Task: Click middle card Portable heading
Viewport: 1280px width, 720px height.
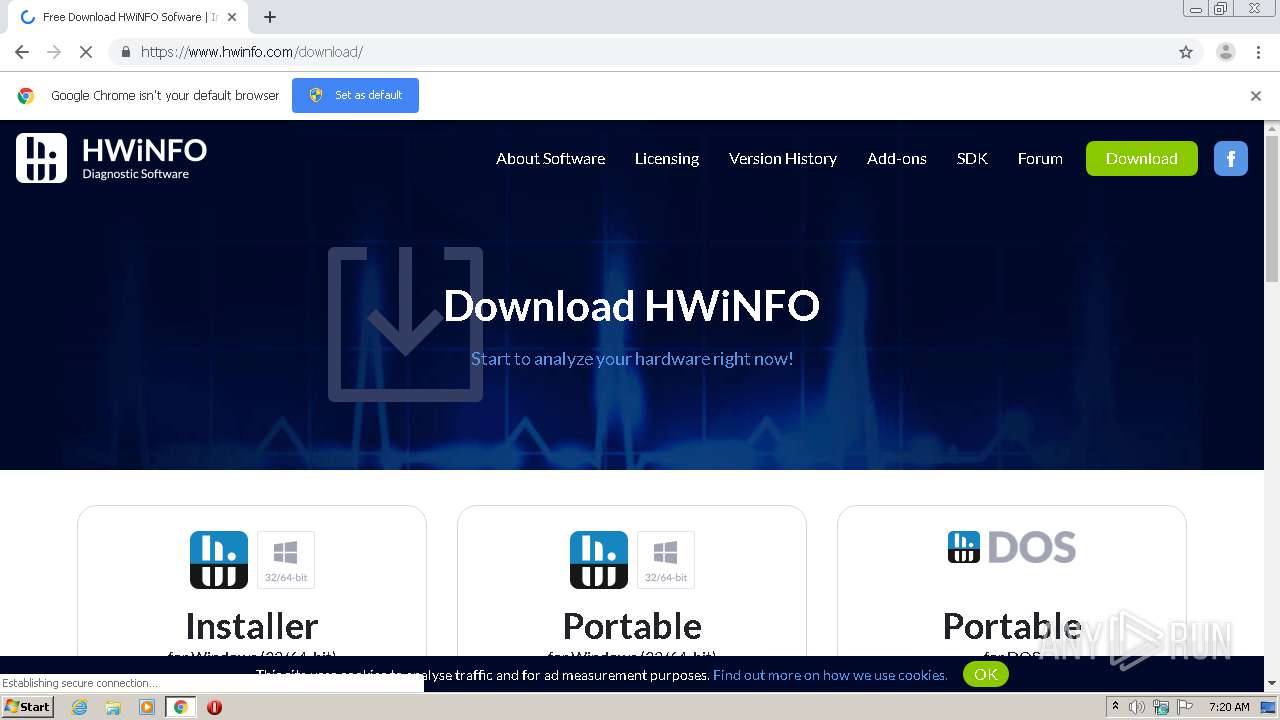Action: point(632,626)
